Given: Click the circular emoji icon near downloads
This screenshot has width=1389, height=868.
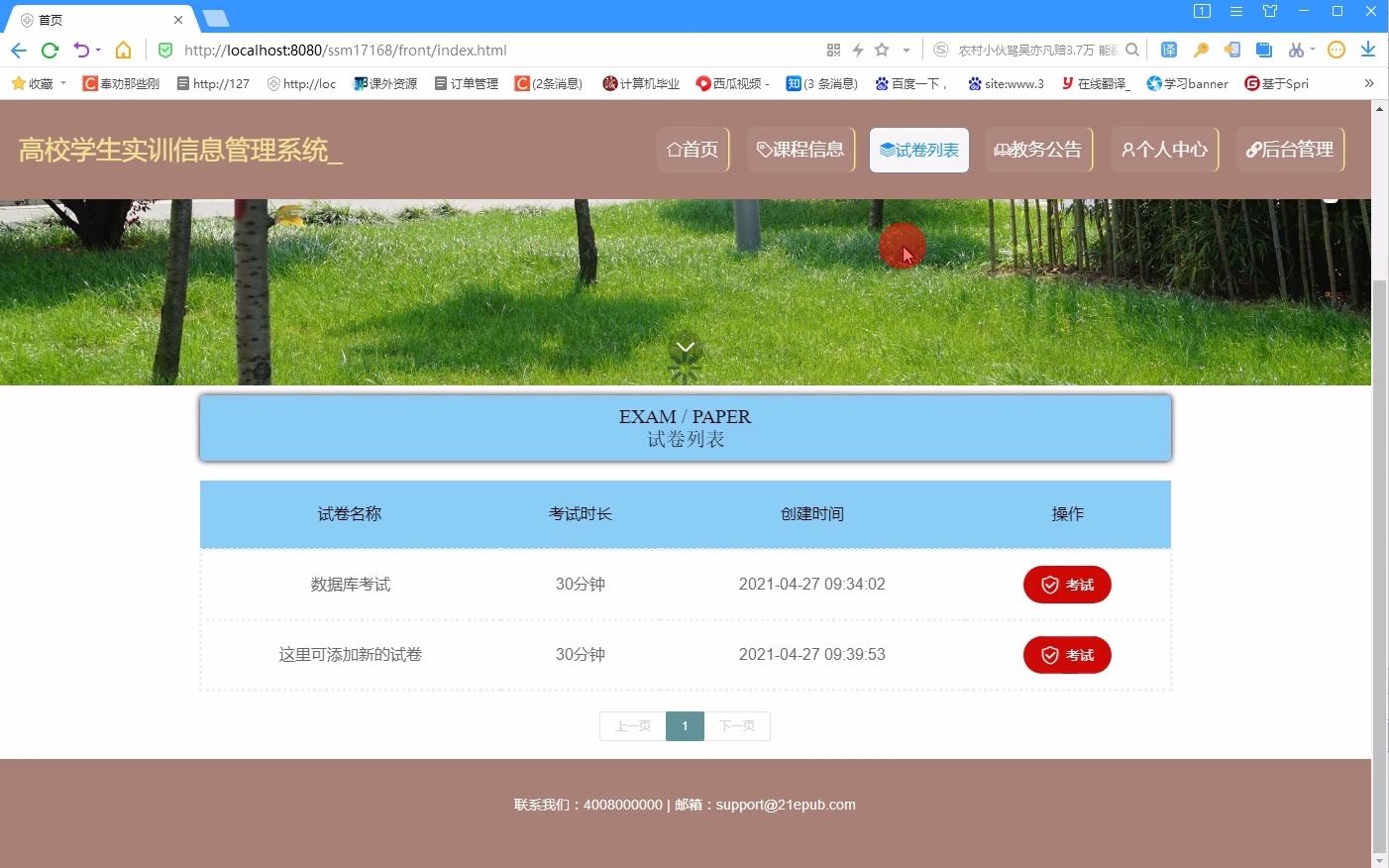Looking at the screenshot, I should (1336, 50).
